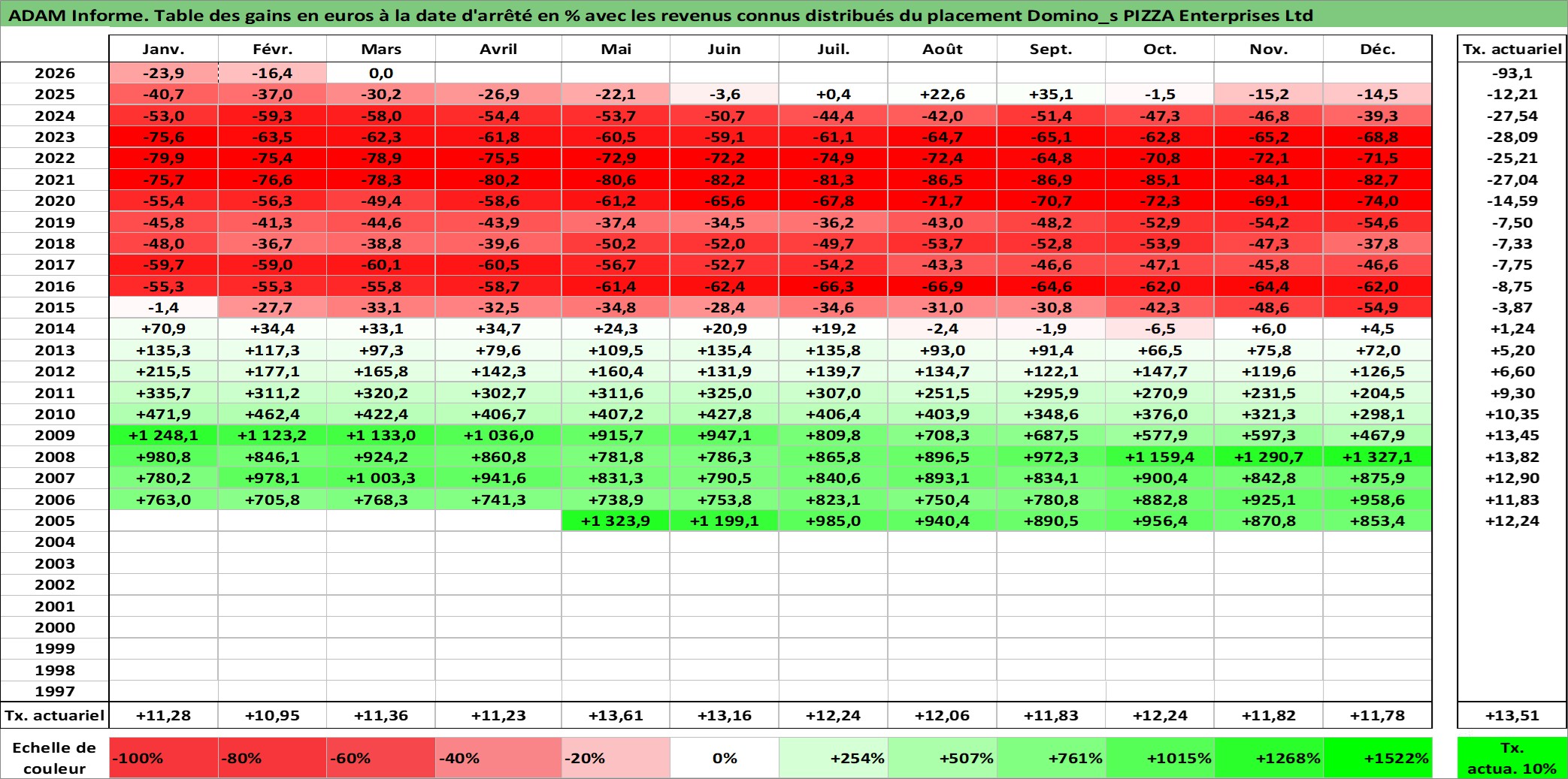Screen dimensions: 1568x779
Task: Click the 2005 row label
Action: pos(55,521)
